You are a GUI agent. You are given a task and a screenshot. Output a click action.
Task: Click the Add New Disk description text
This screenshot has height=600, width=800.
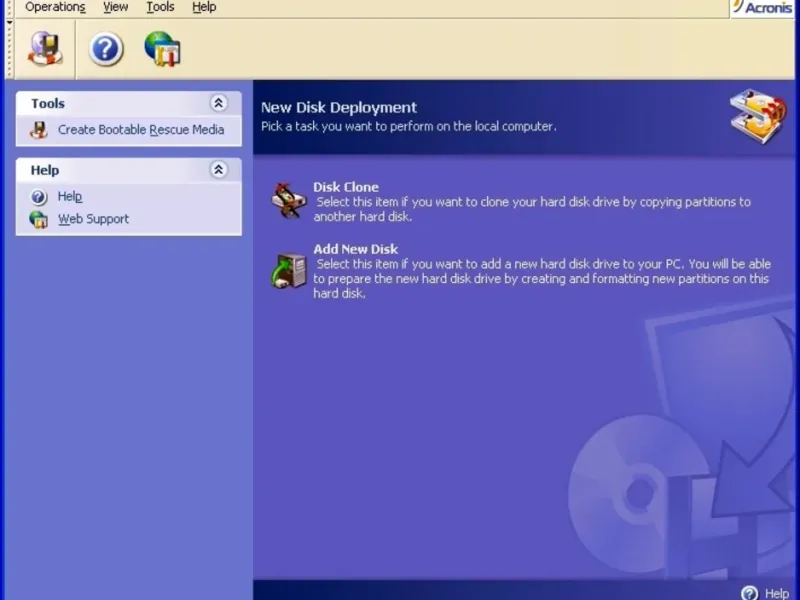pyautogui.click(x=542, y=279)
